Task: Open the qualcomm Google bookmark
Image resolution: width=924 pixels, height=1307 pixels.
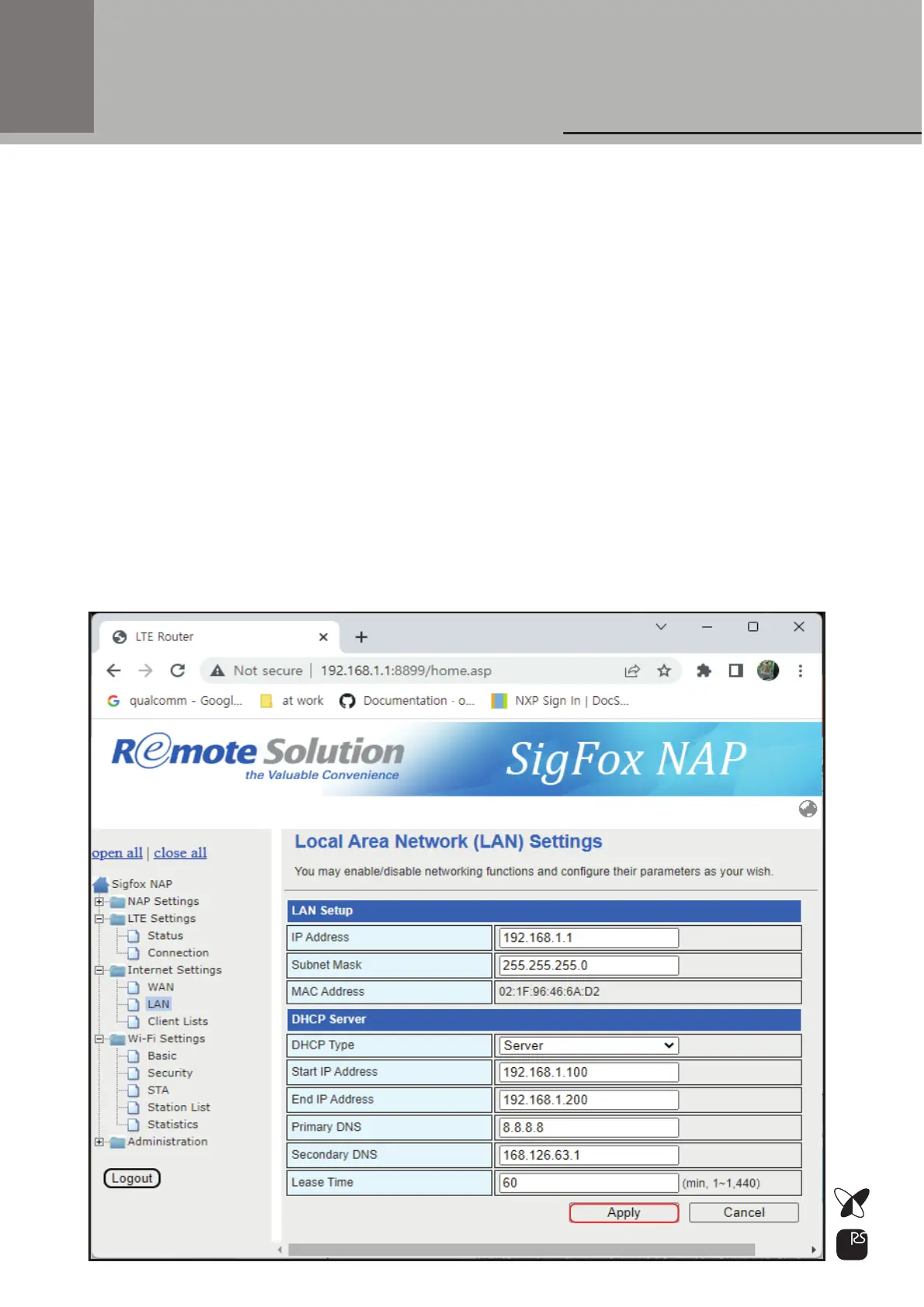Action: click(x=175, y=701)
